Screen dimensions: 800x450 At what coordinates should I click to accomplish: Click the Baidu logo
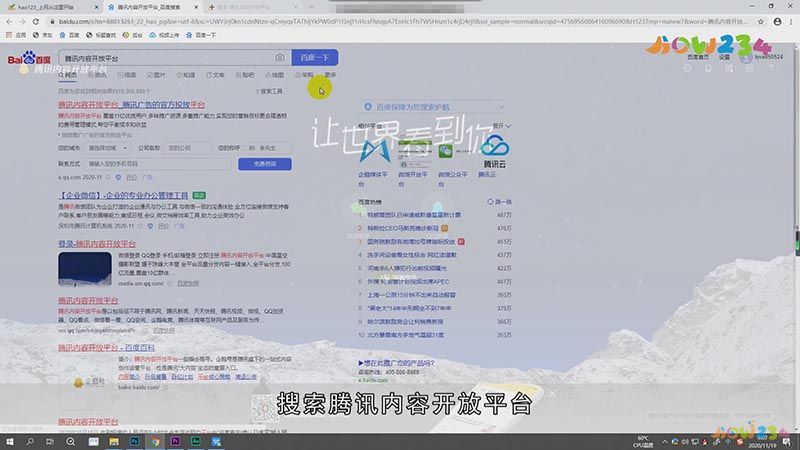pos(29,58)
